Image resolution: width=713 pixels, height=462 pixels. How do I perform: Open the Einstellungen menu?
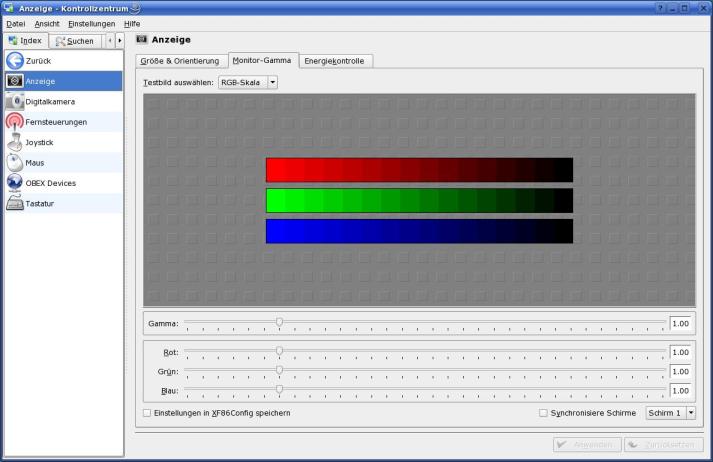(91, 23)
